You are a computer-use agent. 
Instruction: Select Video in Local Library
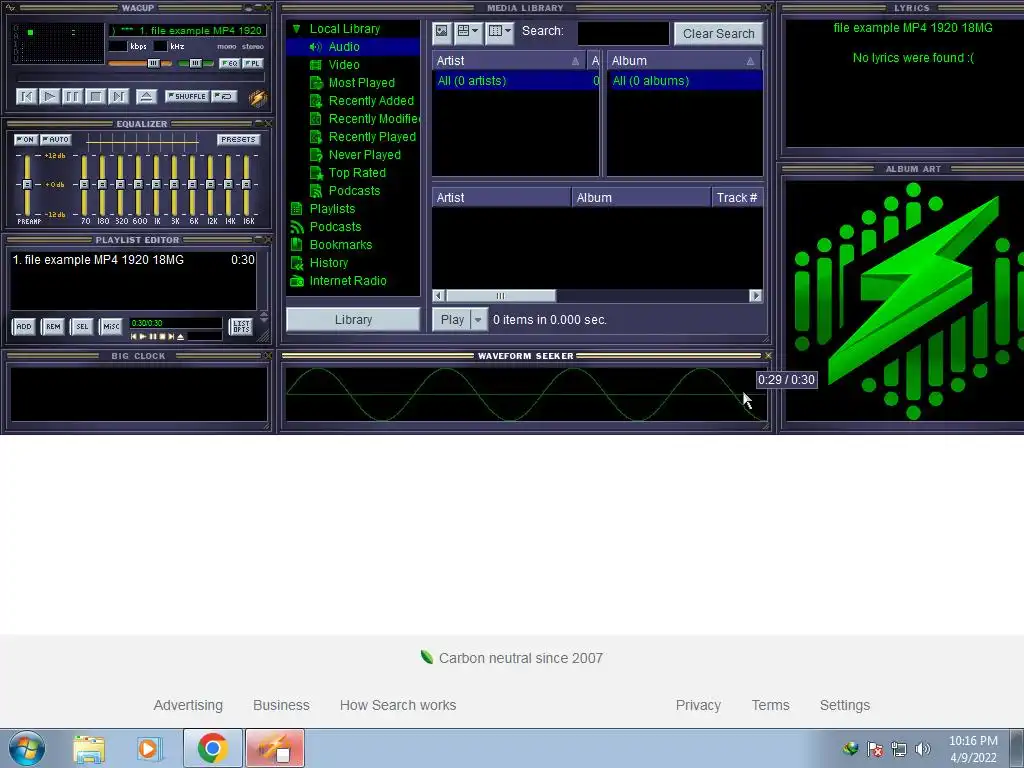pyautogui.click(x=344, y=65)
